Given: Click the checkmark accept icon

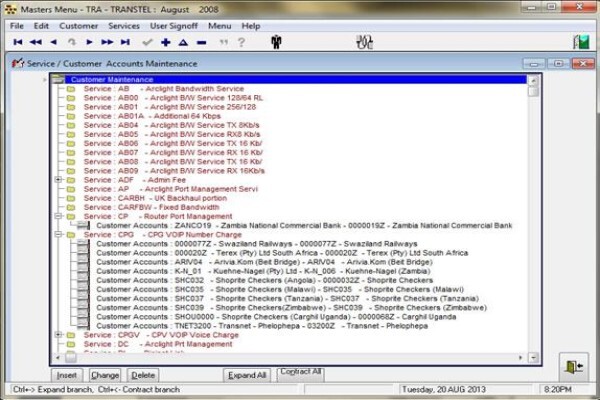Looking at the screenshot, I should 147,42.
